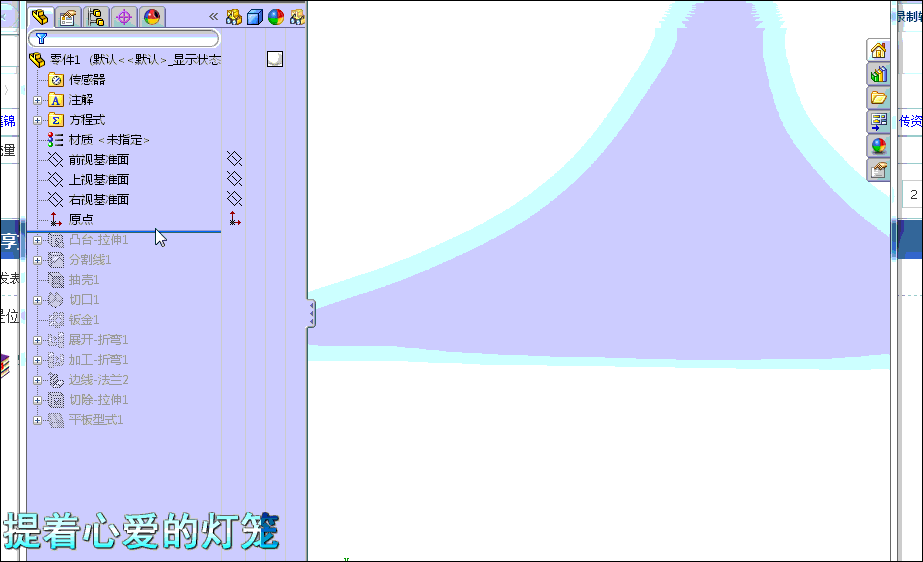Expand the 切除-拉伸1 feature
This screenshot has height=562, width=923.
[x=37, y=400]
